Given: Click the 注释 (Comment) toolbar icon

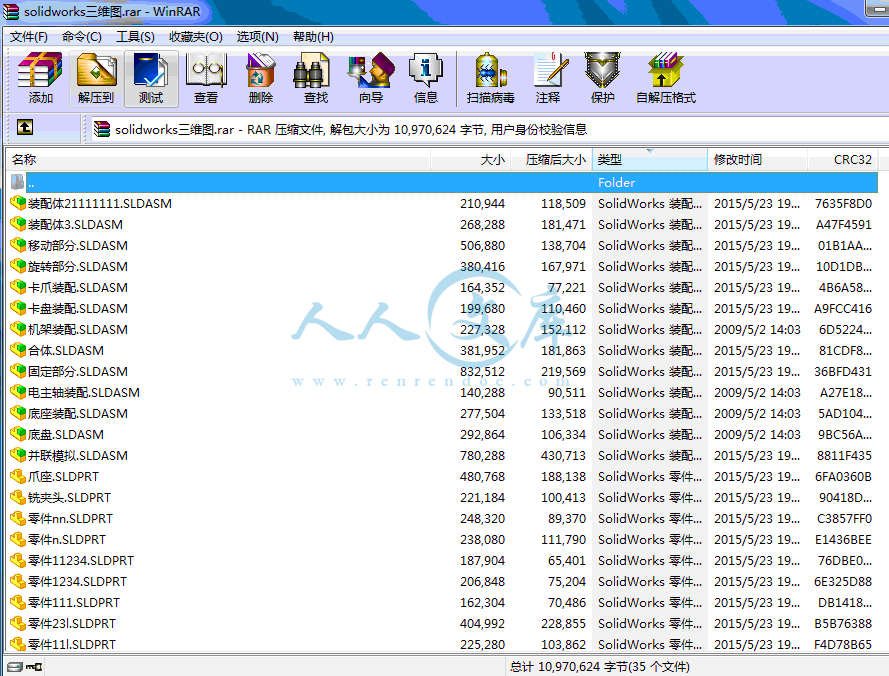Looking at the screenshot, I should (x=551, y=70).
